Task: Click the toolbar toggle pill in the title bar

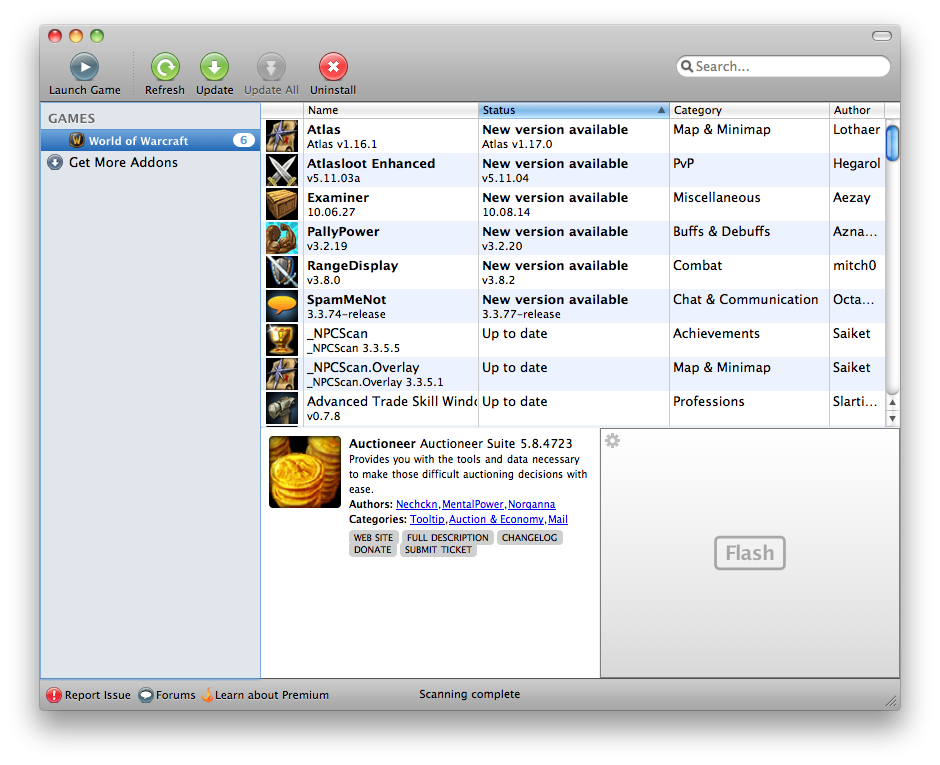Action: coord(881,36)
